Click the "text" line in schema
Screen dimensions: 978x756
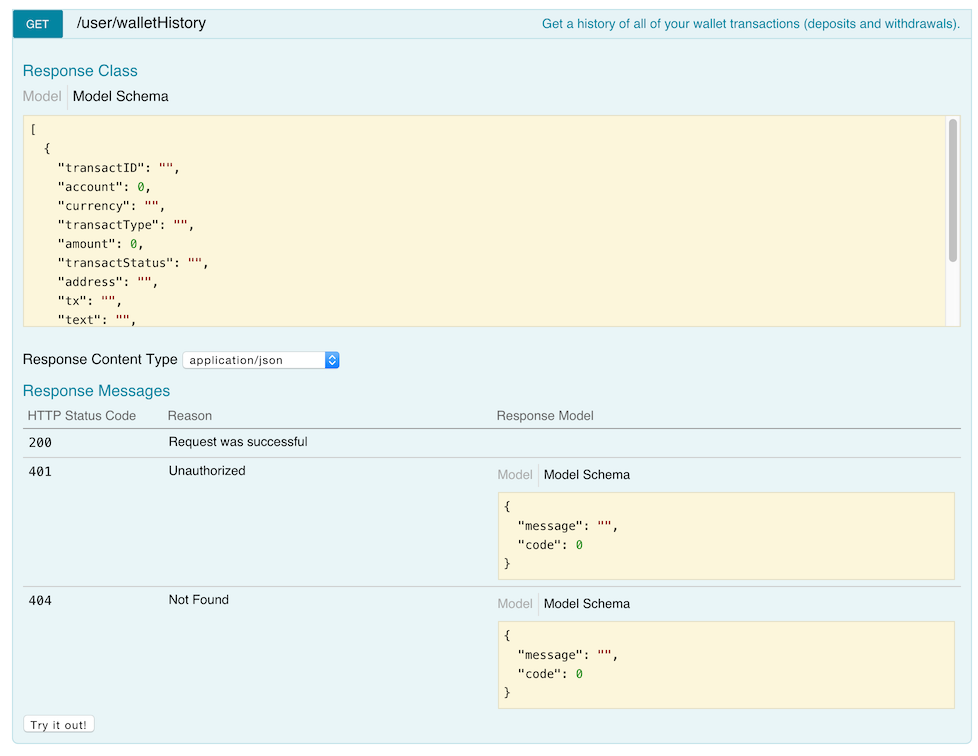point(97,319)
